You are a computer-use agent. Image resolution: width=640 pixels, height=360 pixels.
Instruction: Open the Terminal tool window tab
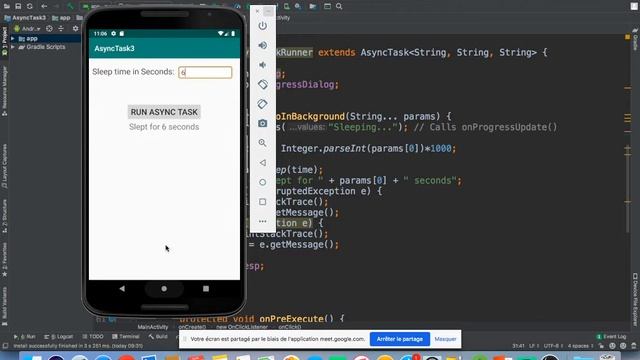(x=126, y=337)
